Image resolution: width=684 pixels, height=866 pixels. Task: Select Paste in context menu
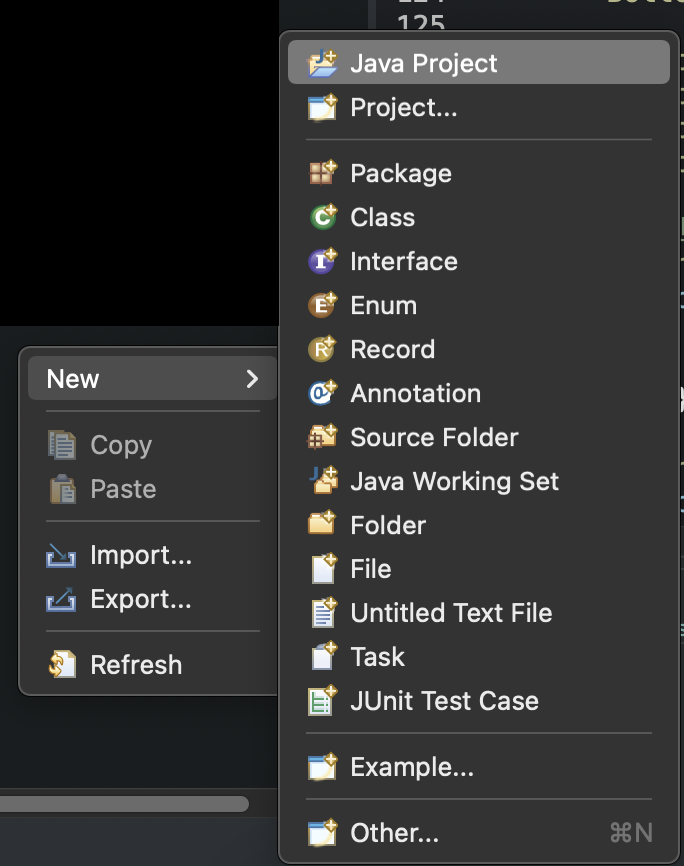click(x=152, y=489)
